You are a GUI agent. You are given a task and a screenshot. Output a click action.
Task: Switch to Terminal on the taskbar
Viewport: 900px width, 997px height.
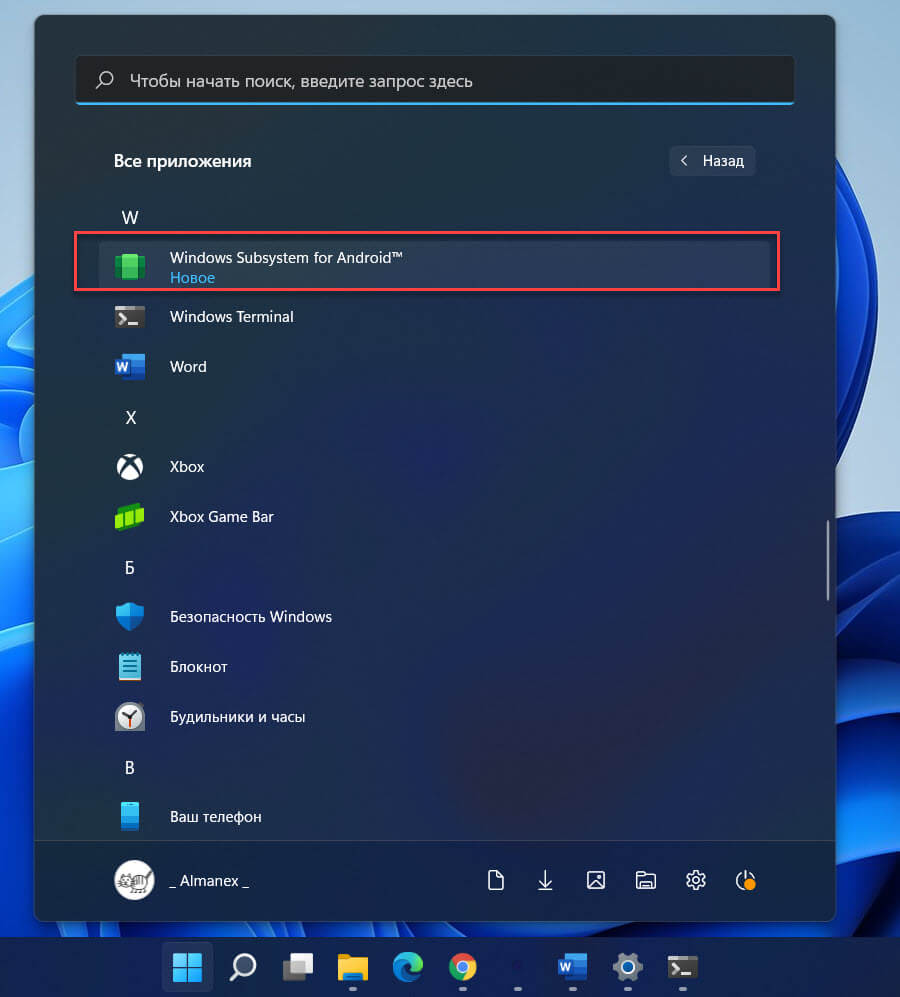pos(682,967)
